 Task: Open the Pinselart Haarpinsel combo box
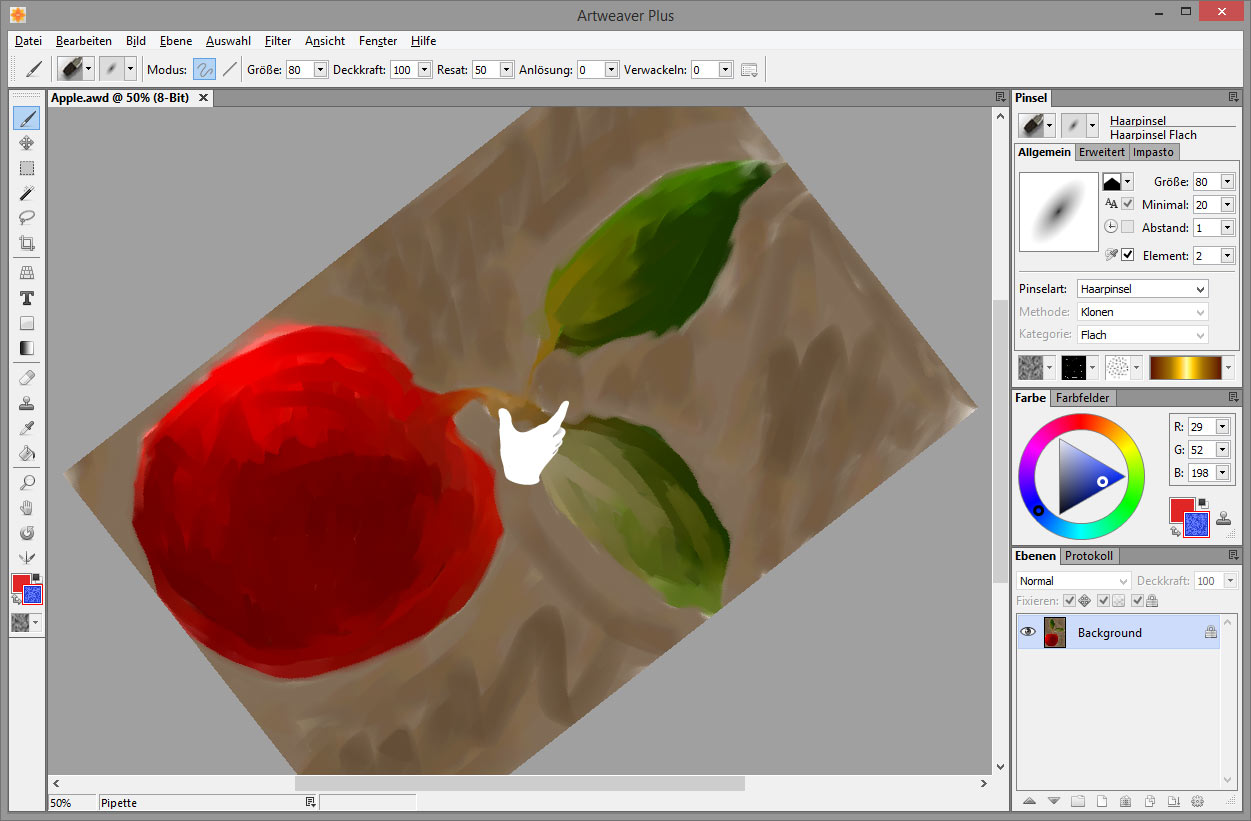coord(1142,289)
